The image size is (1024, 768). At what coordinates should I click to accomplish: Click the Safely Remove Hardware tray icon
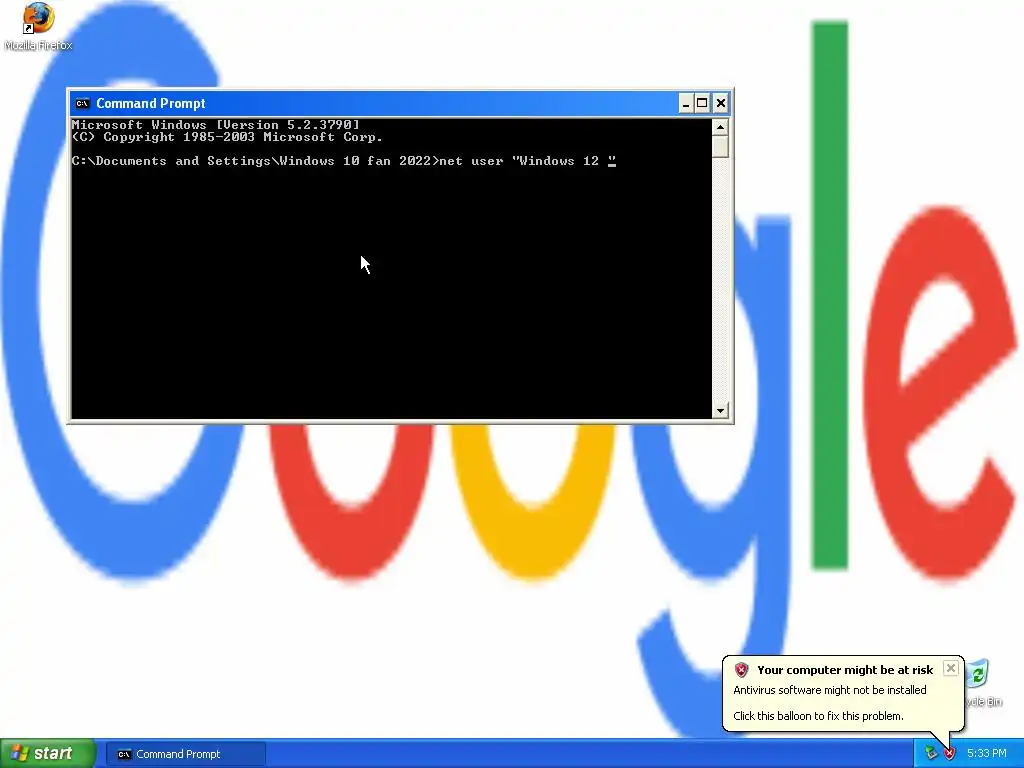pos(931,754)
